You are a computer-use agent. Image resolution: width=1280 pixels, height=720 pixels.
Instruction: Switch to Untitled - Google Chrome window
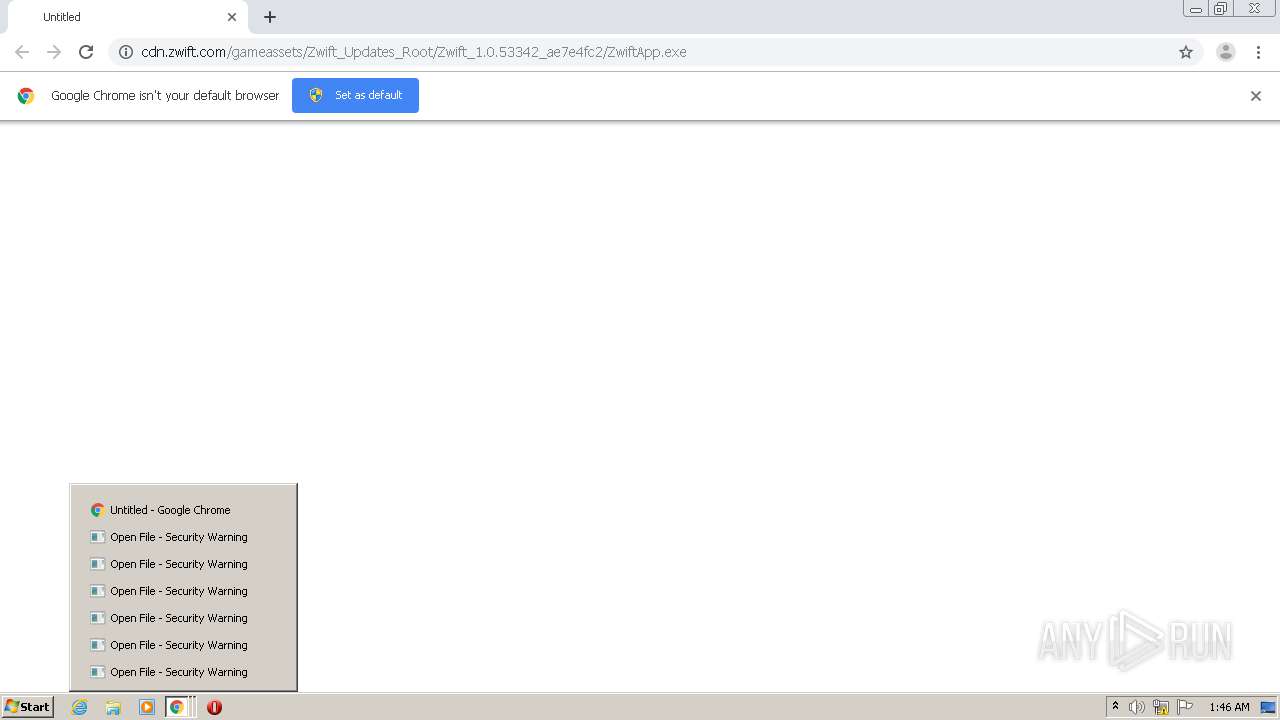[x=183, y=510]
